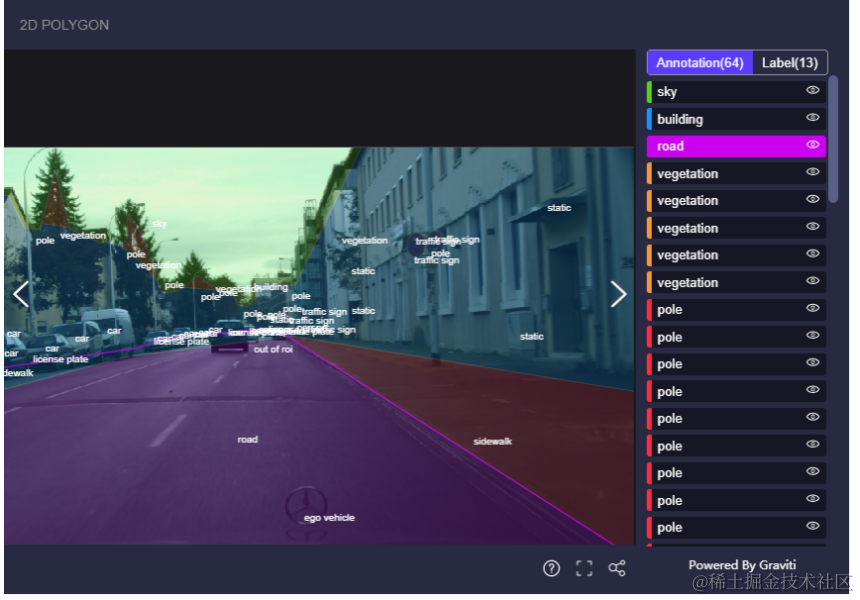Hide the sky annotation with its eye icon
Image resolution: width=860 pixels, height=600 pixels.
(813, 90)
